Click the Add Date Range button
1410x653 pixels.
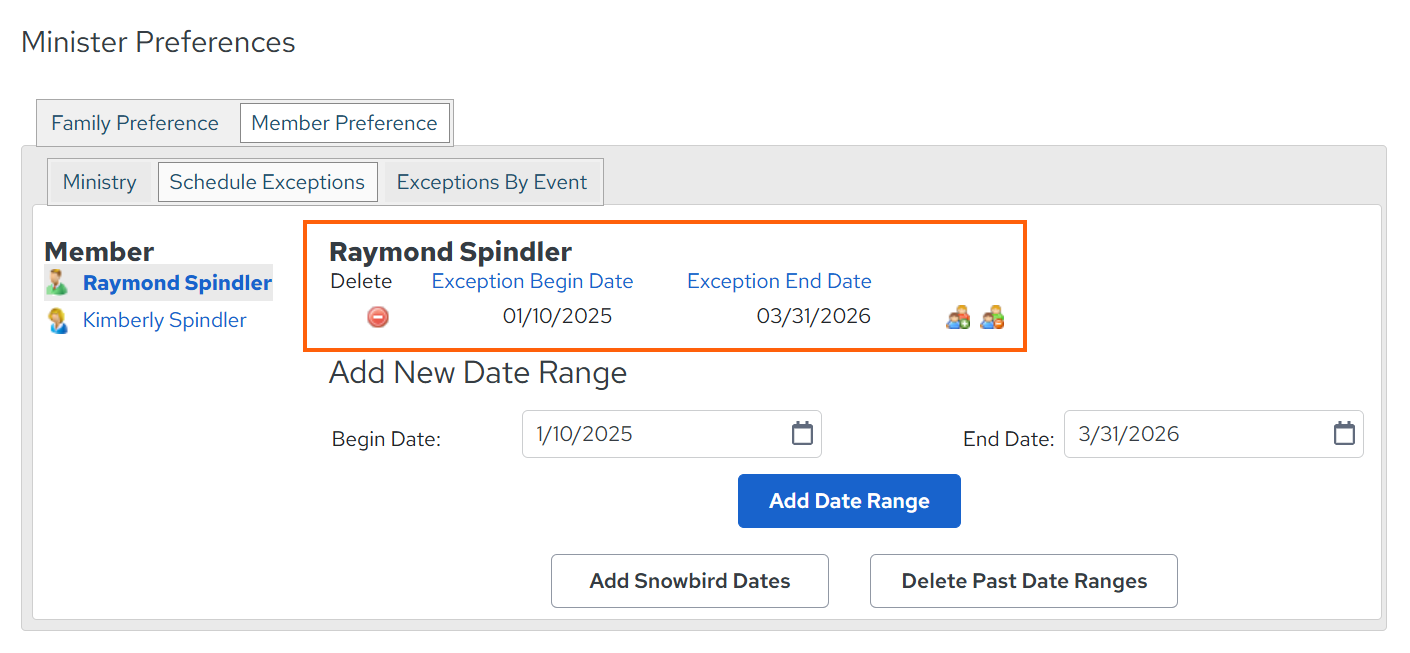[x=849, y=501]
